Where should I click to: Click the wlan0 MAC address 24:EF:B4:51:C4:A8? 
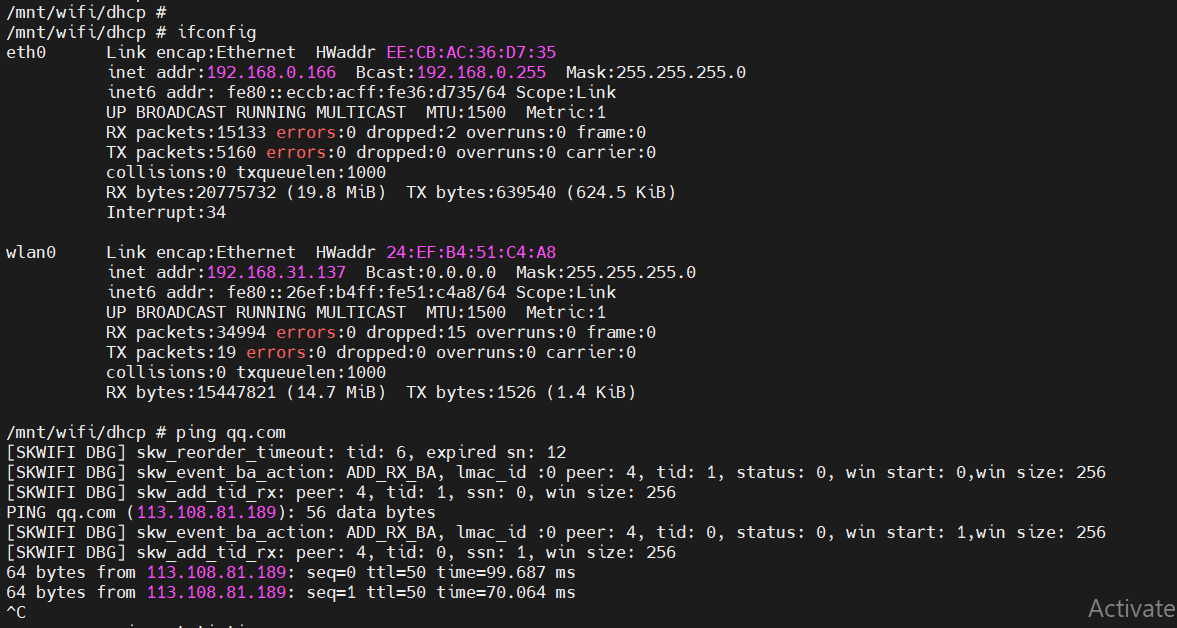(471, 252)
